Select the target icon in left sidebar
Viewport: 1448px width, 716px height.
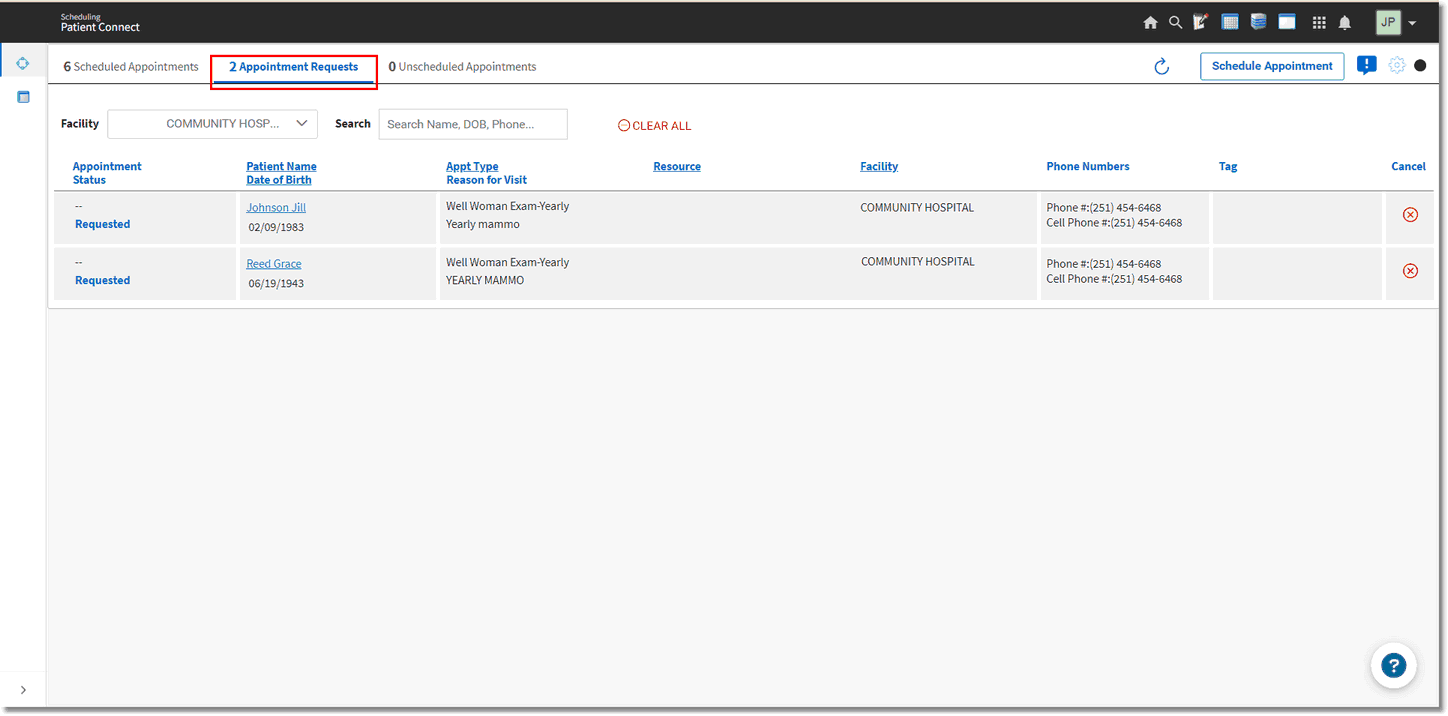(23, 63)
